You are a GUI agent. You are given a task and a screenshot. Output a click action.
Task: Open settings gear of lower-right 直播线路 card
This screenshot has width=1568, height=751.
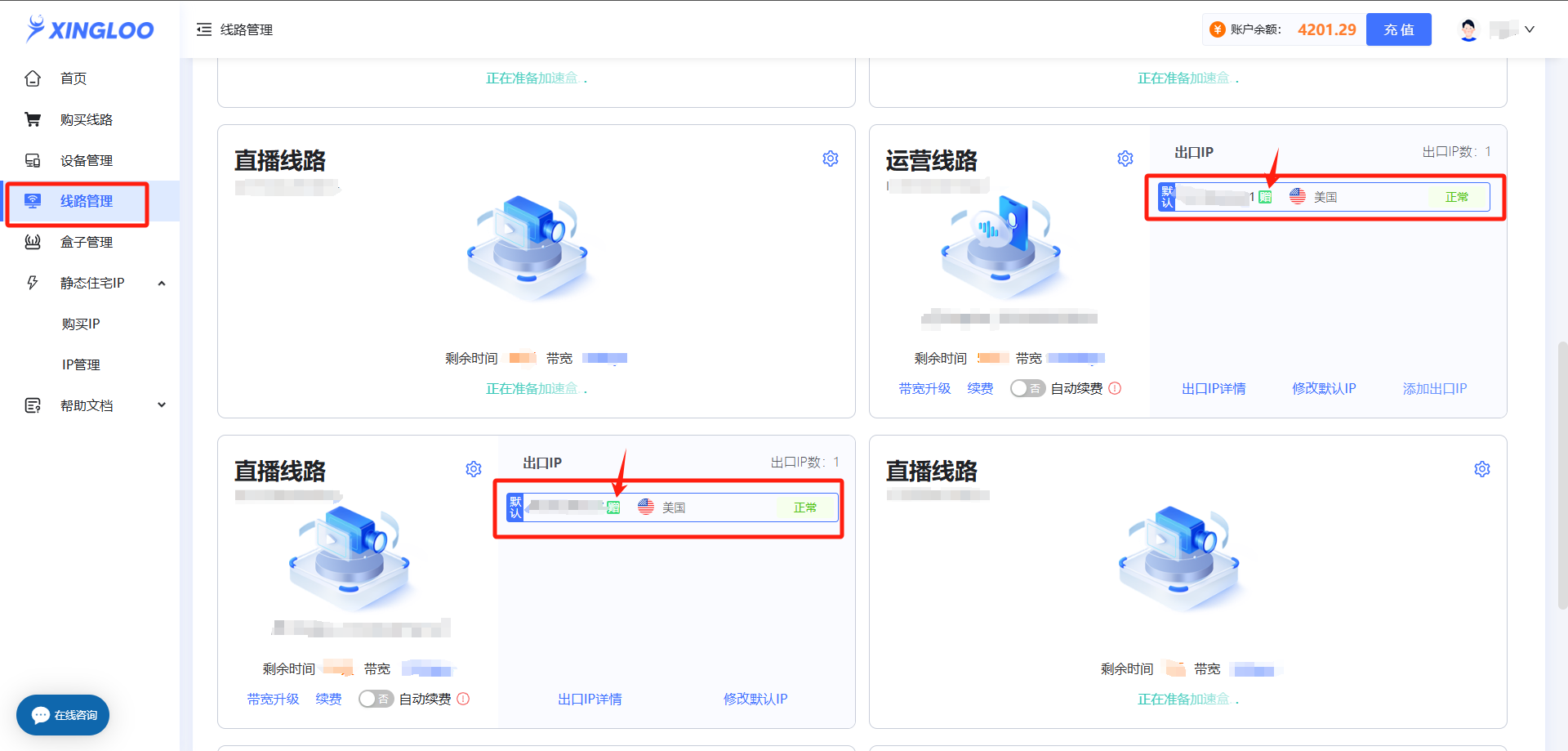tap(1482, 469)
